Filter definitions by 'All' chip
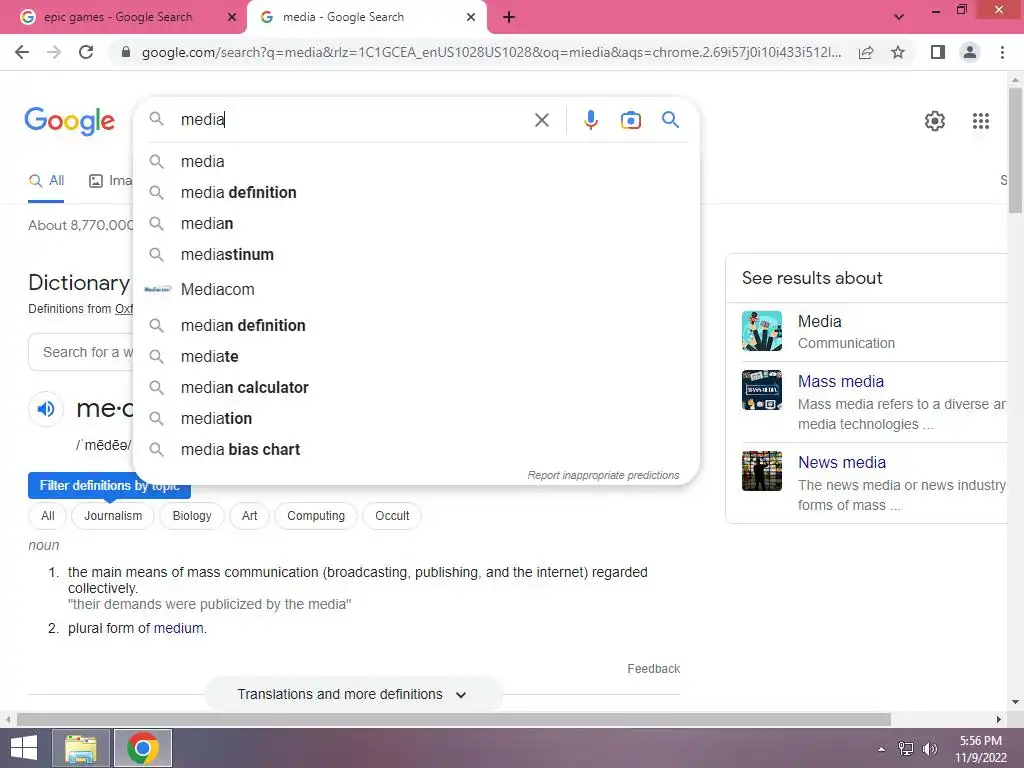 click(48, 516)
